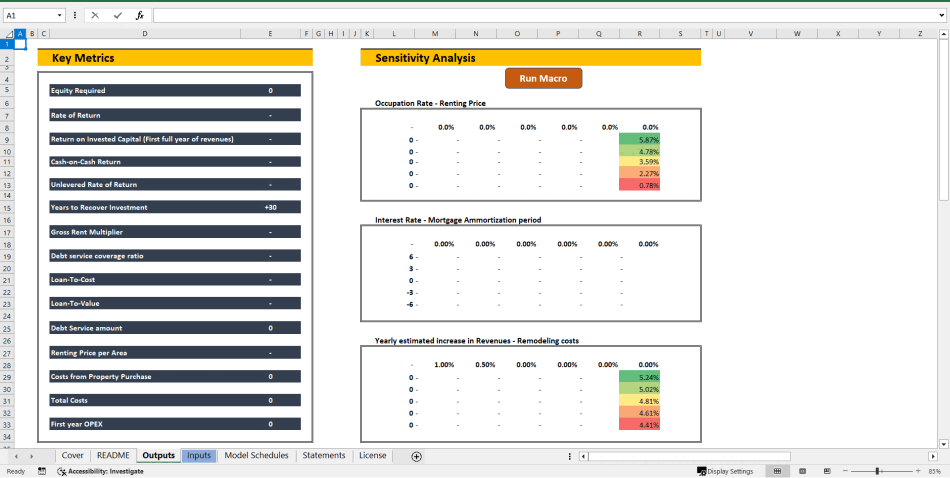
Task: Add a new sheet with plus icon
Action: (x=416, y=457)
